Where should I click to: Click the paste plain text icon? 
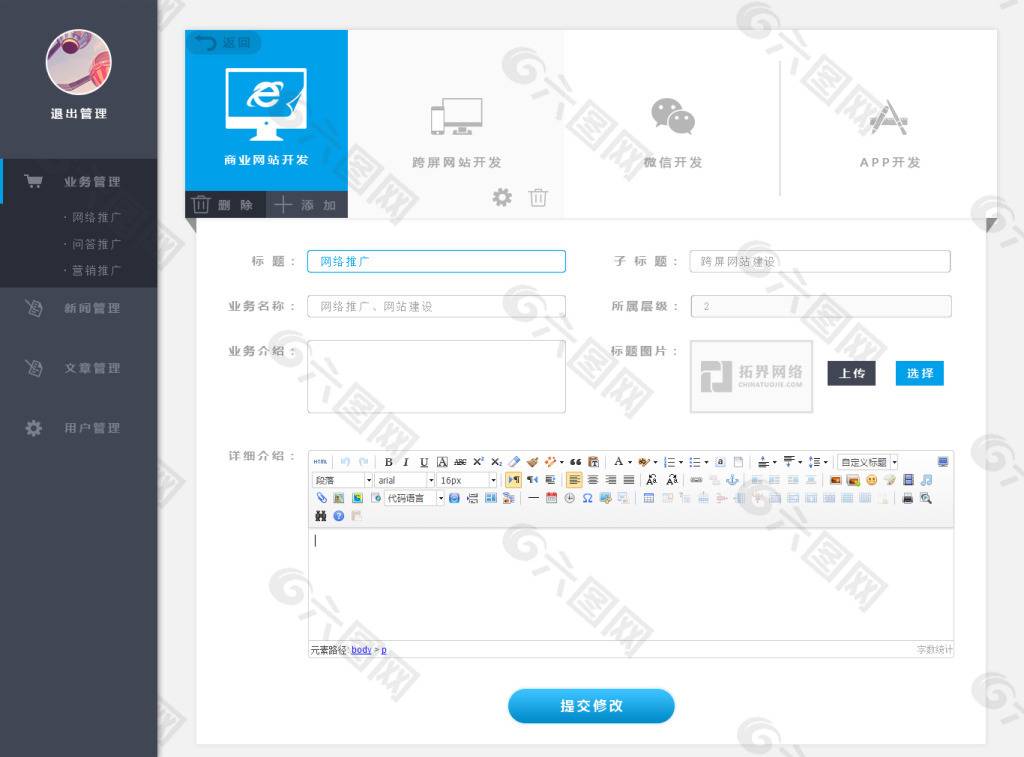[594, 462]
